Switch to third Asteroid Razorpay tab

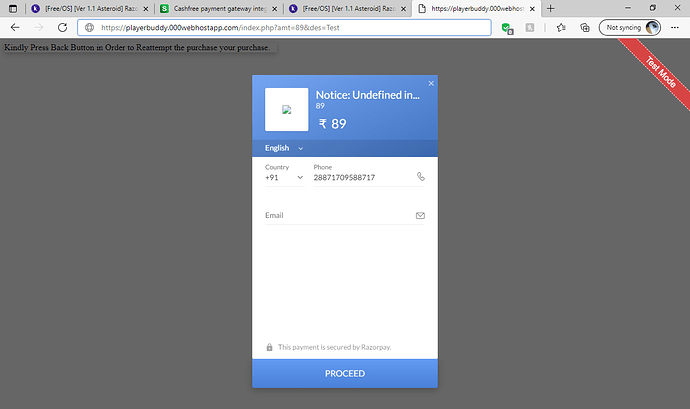pyautogui.click(x=348, y=8)
